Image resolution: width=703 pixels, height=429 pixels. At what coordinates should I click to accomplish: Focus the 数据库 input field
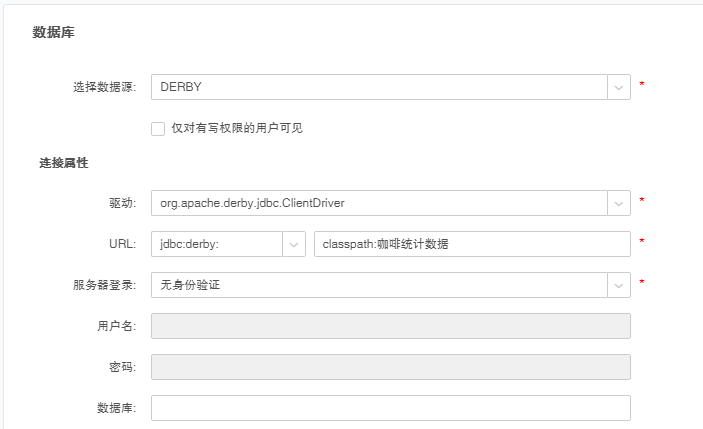coord(390,408)
